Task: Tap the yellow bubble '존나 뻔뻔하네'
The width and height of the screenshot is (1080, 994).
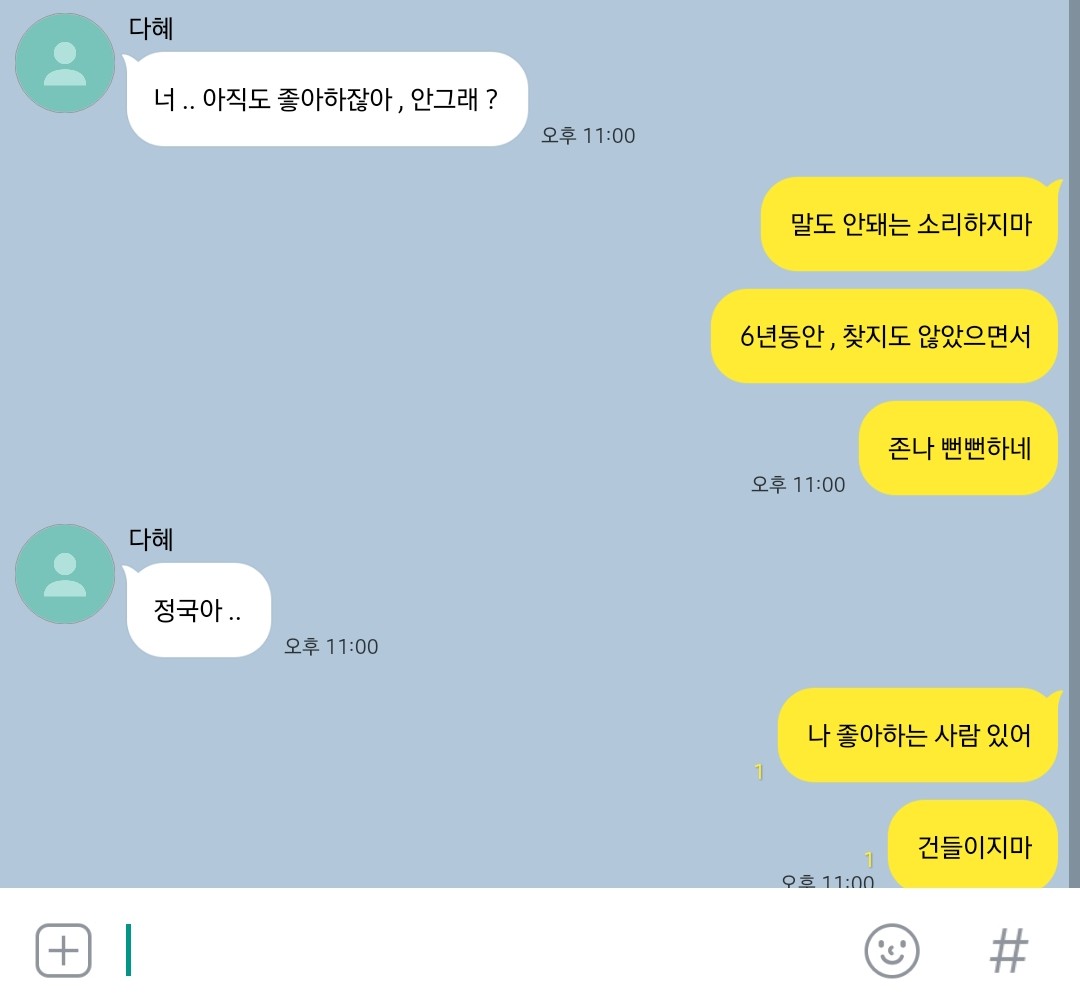Action: [958, 448]
